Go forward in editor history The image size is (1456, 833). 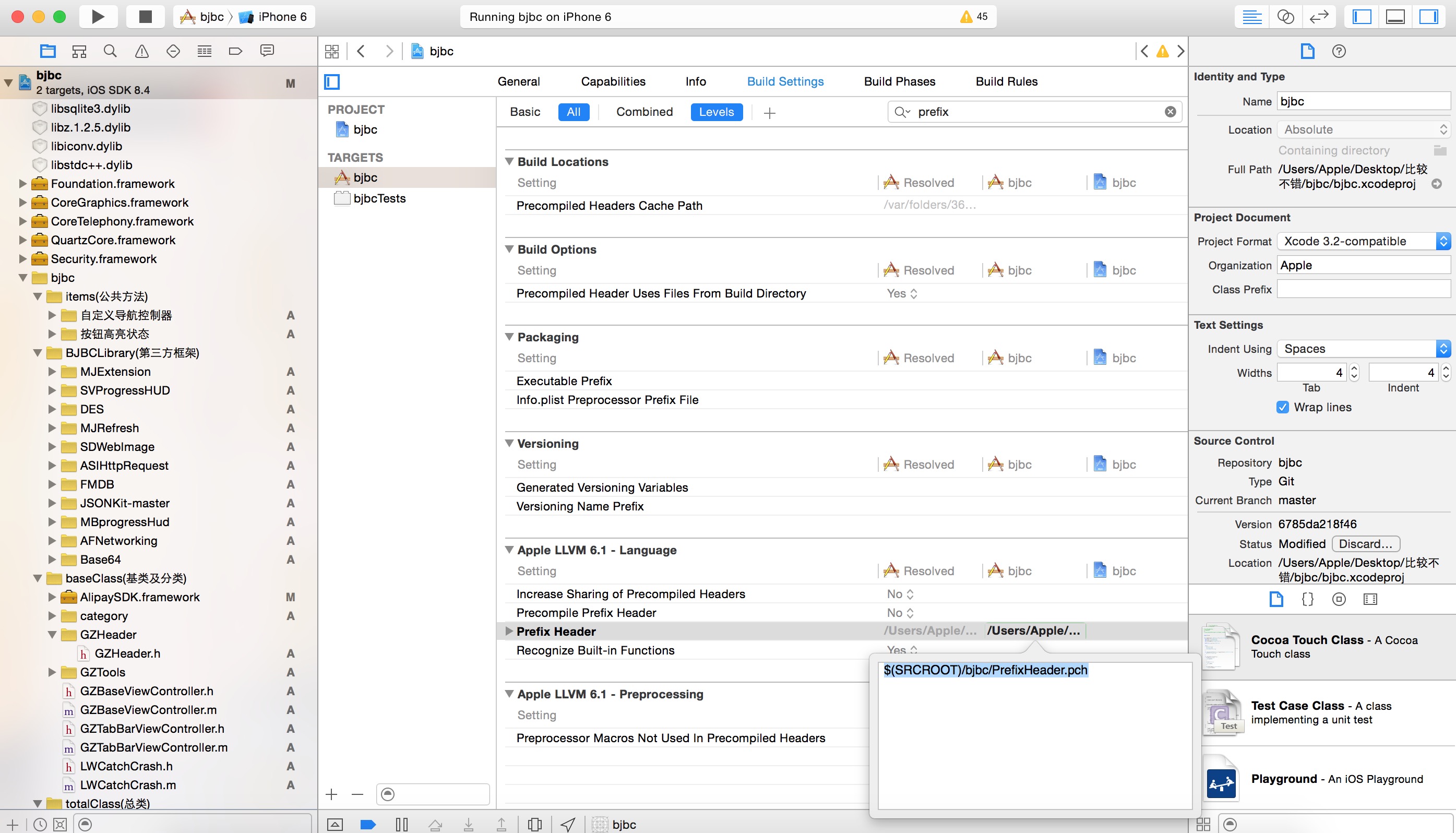tap(389, 52)
